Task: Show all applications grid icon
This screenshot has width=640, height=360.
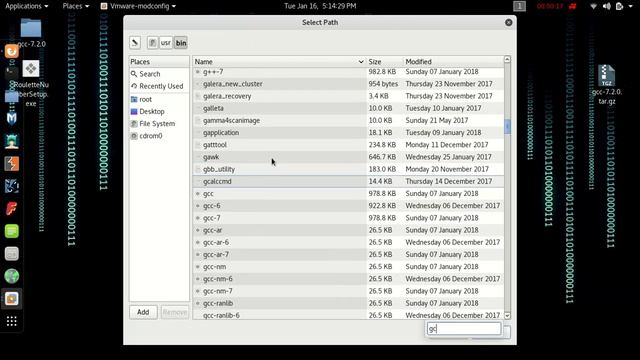Action: pyautogui.click(x=11, y=321)
